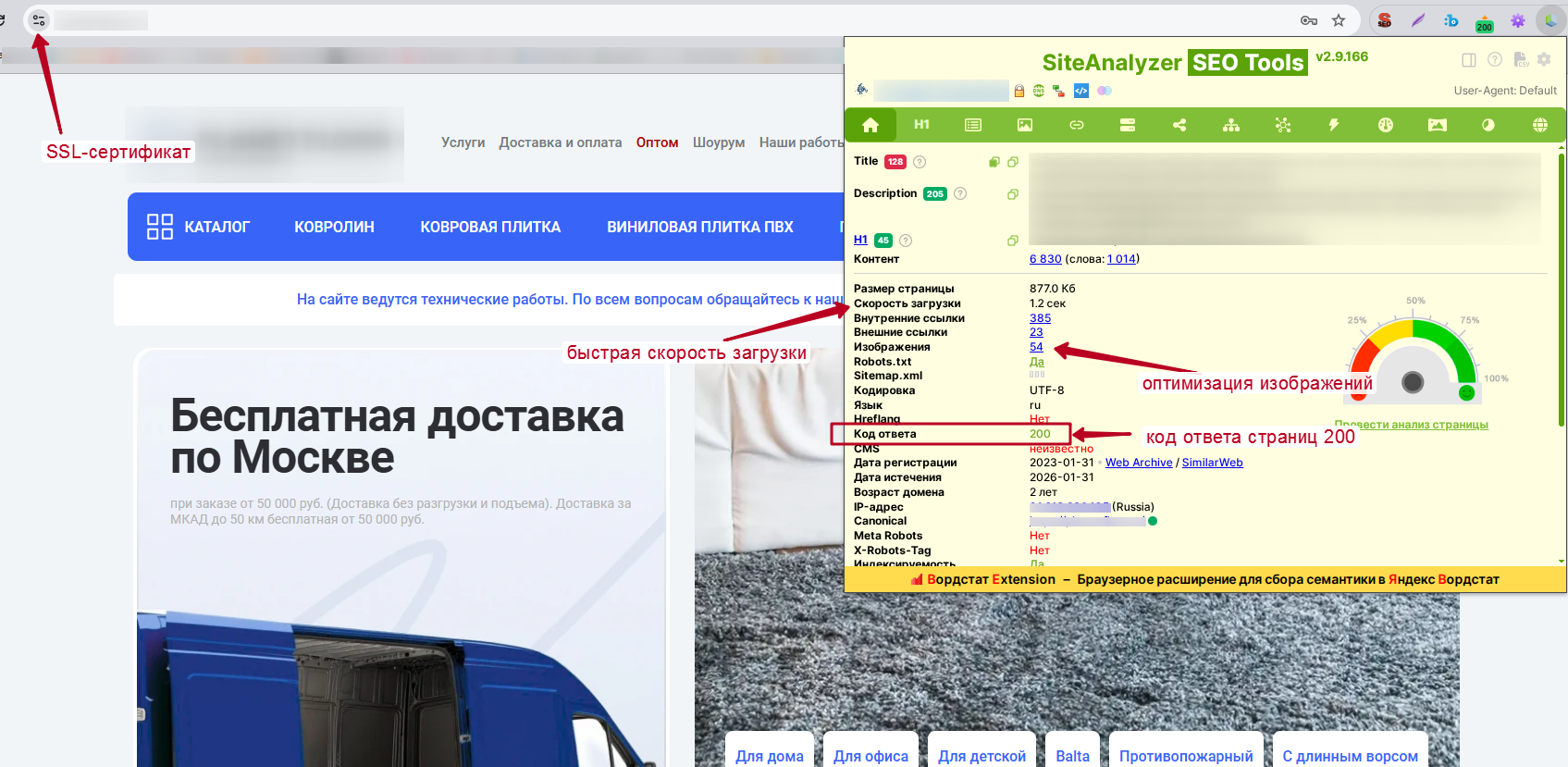Open the server info tab icon
The image size is (1568, 767).
1128,125
